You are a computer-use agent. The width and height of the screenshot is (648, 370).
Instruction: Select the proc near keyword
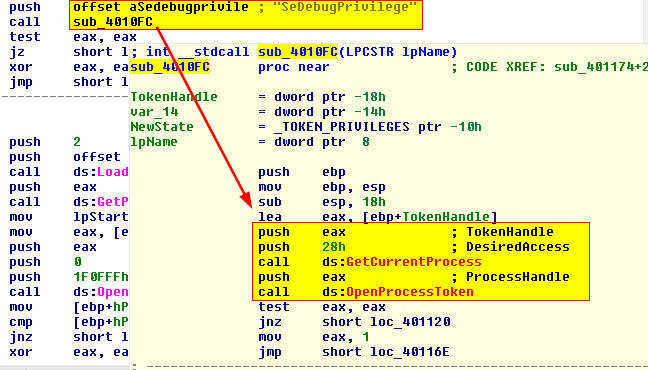tap(294, 67)
